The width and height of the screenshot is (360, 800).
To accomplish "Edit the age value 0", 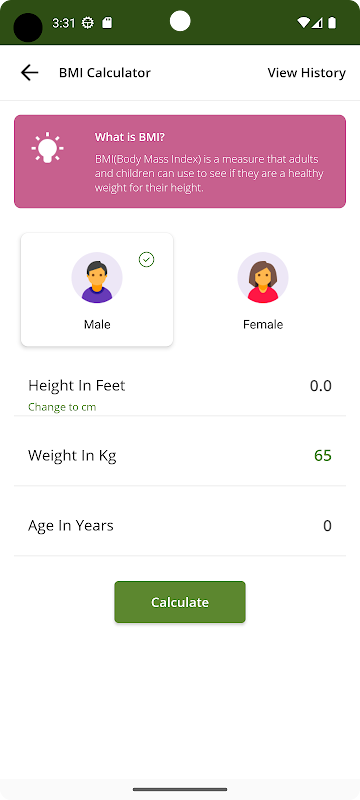I will [327, 526].
